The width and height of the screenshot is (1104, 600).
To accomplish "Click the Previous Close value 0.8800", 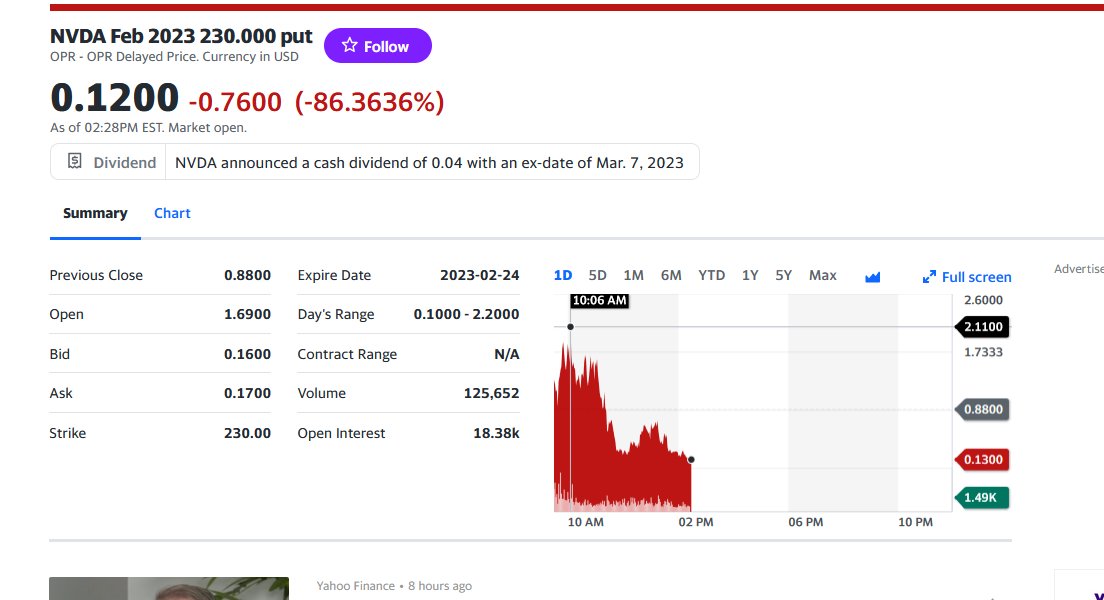I will [x=247, y=275].
